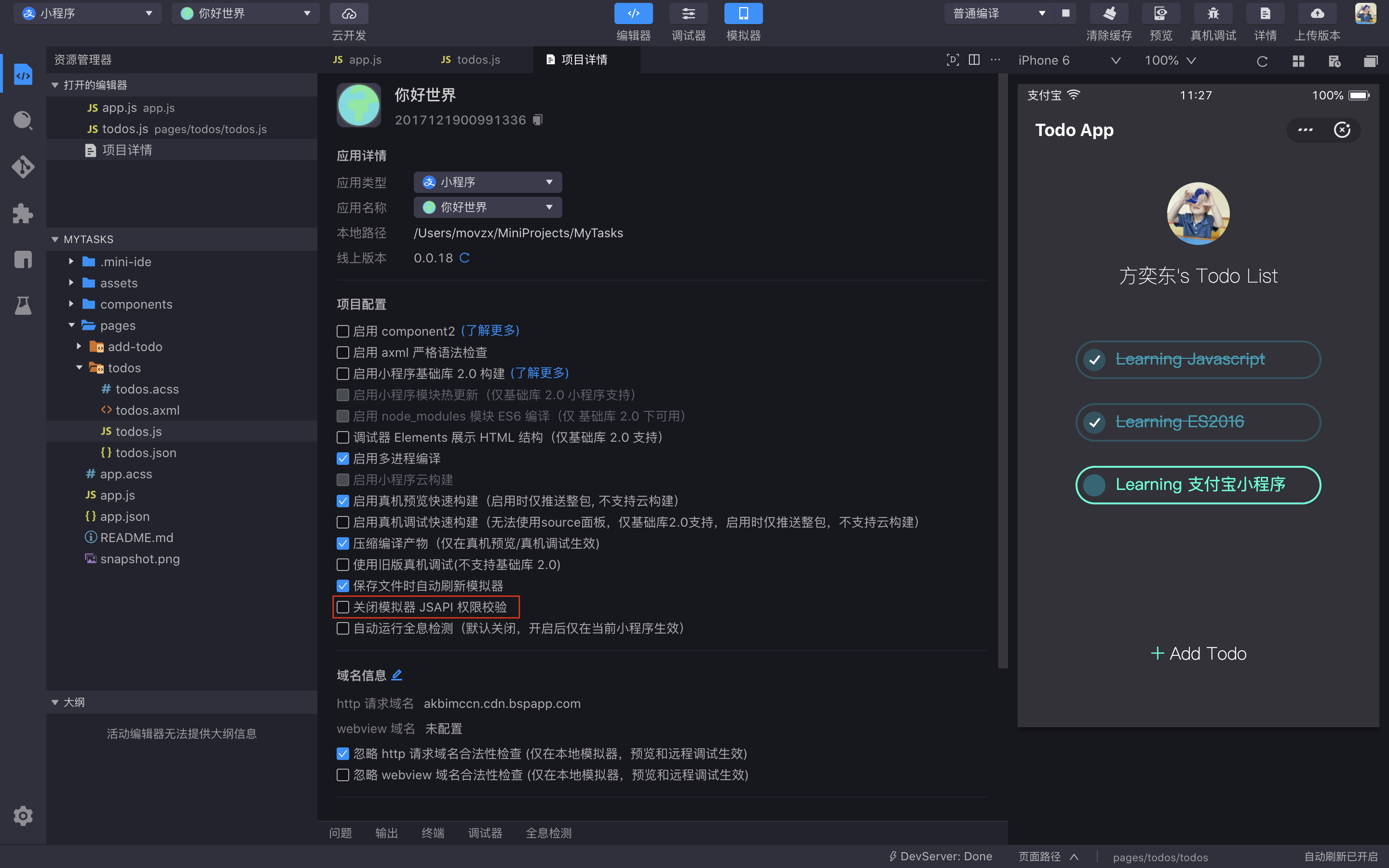Open the 小程序 dropdown in top toolbar

(x=87, y=13)
